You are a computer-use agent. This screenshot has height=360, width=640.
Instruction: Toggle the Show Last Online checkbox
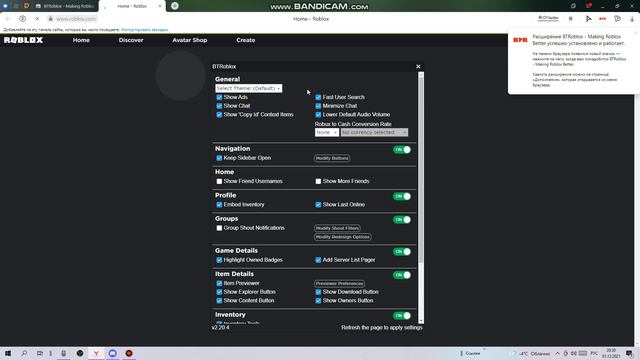click(318, 204)
